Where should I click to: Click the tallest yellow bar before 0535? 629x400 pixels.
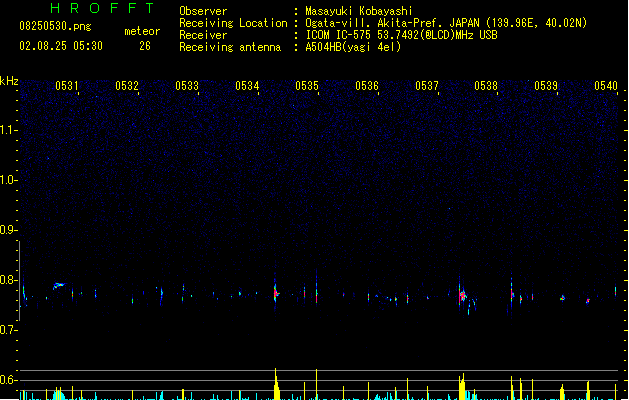tap(276, 384)
